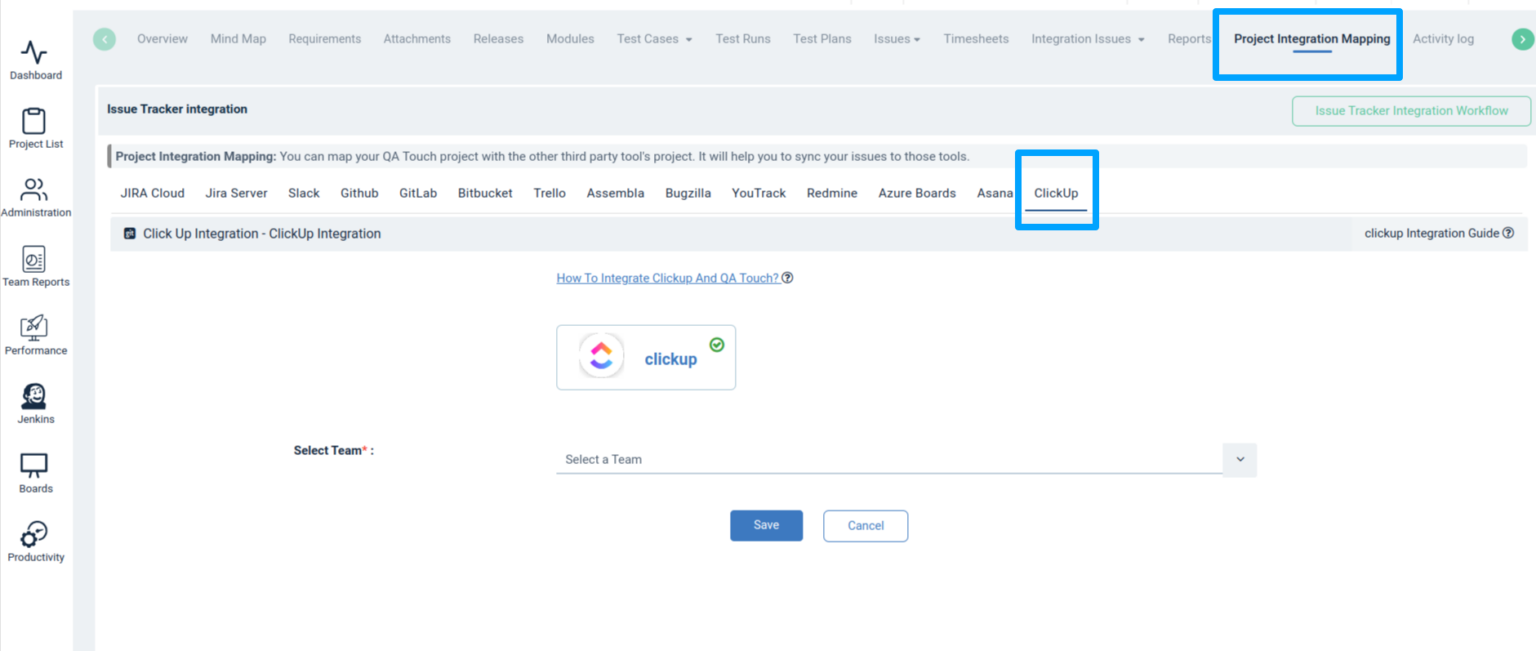Switch to the Trello integration tab
This screenshot has width=1536, height=651.
(x=549, y=193)
